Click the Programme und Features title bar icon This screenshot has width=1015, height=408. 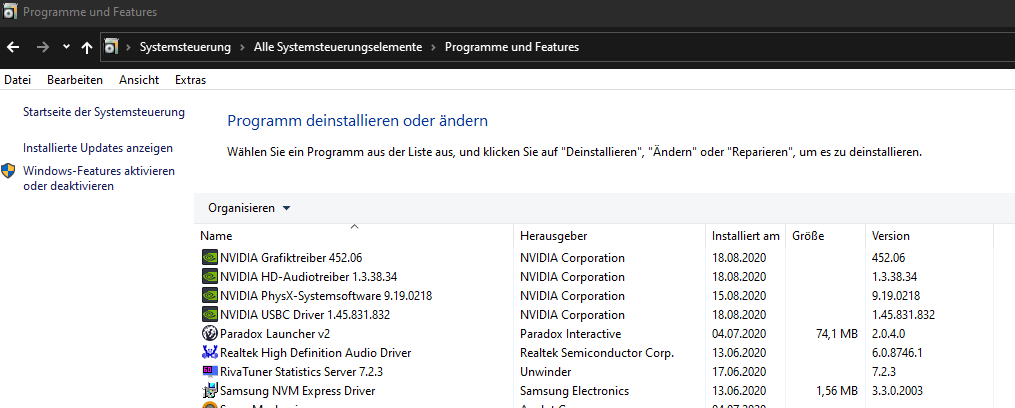(10, 12)
